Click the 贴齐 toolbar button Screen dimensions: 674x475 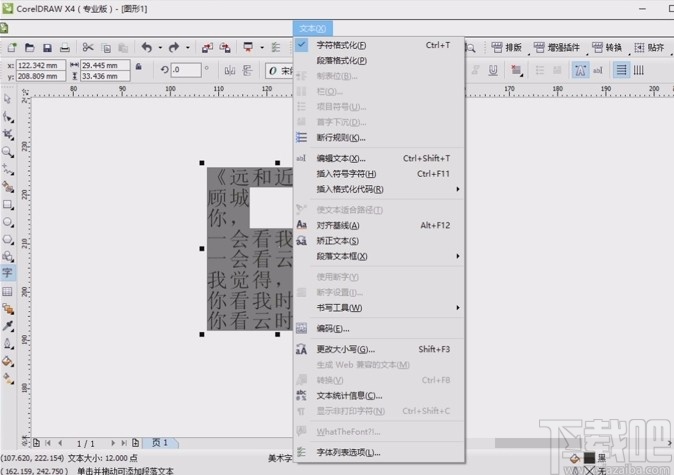point(649,47)
